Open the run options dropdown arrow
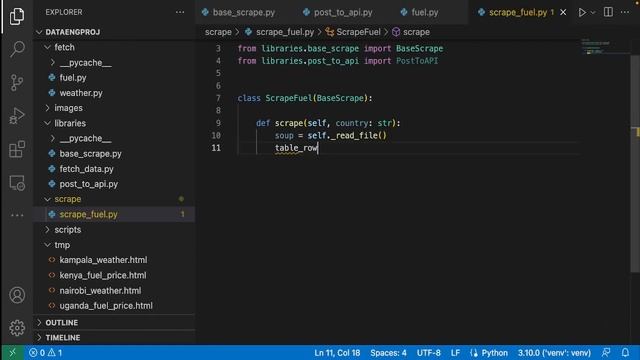Viewport: 640px width, 360px height. pyautogui.click(x=593, y=12)
